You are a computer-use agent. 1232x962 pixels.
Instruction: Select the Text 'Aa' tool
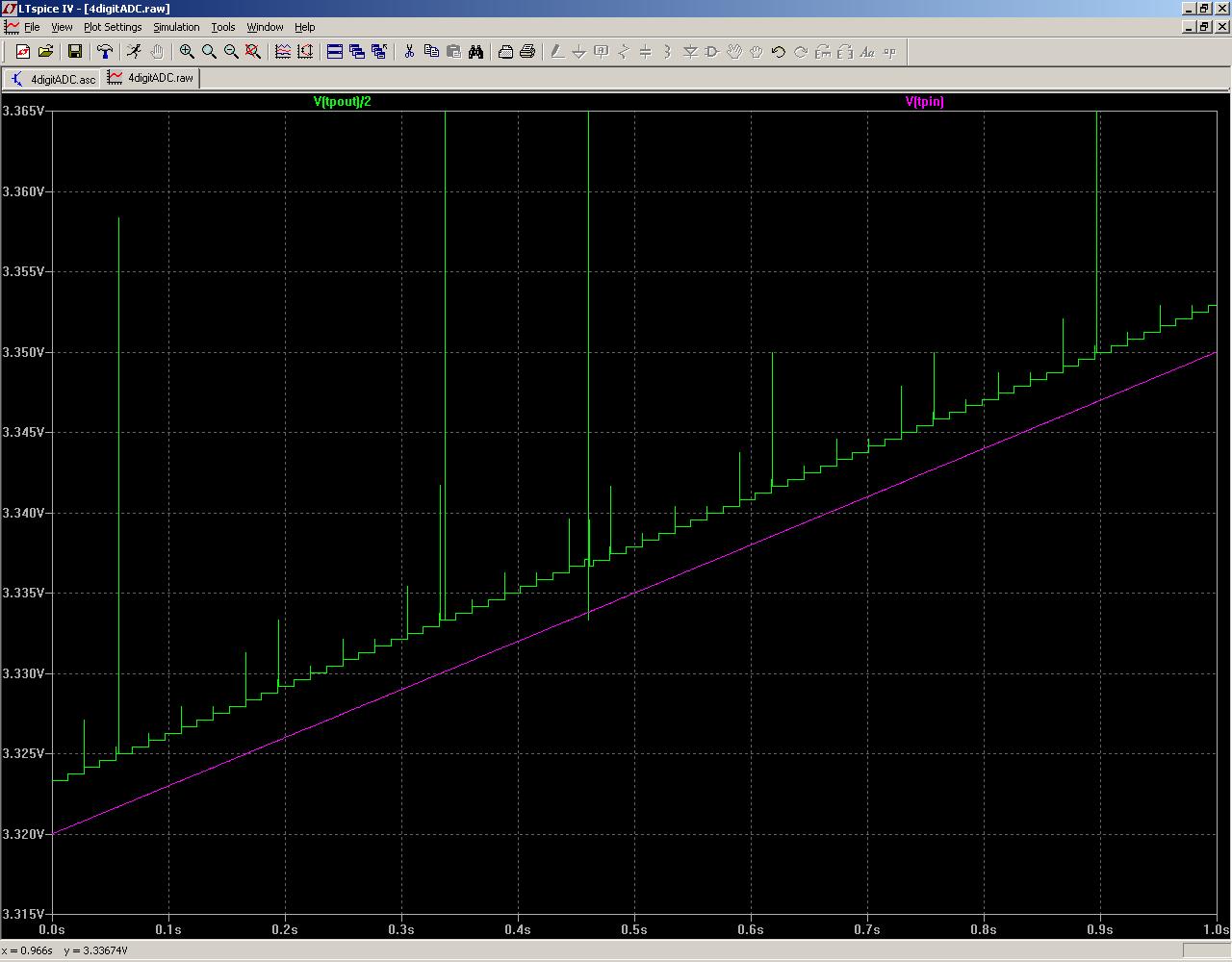click(x=867, y=52)
